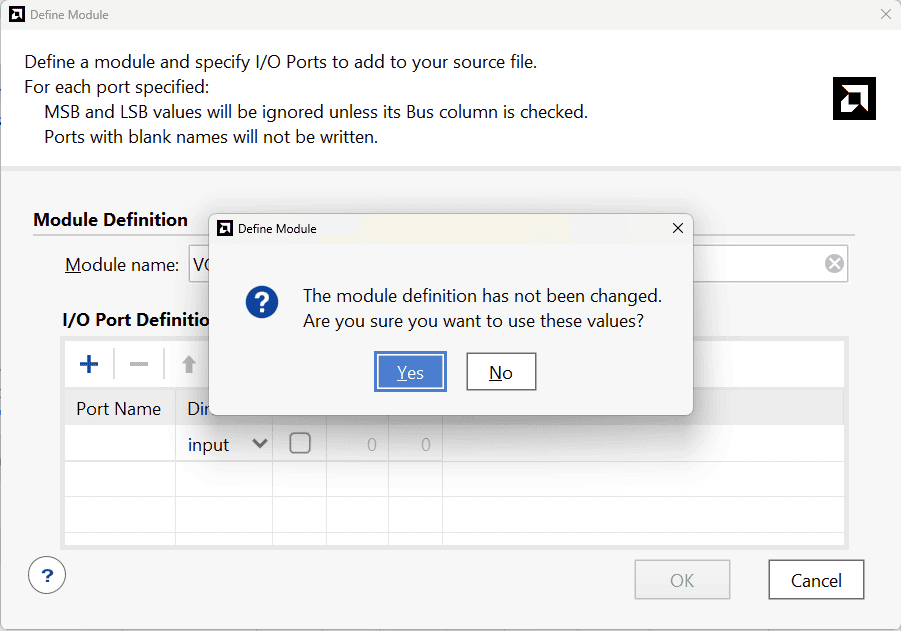Close the confirmation popup with its X

pos(677,228)
